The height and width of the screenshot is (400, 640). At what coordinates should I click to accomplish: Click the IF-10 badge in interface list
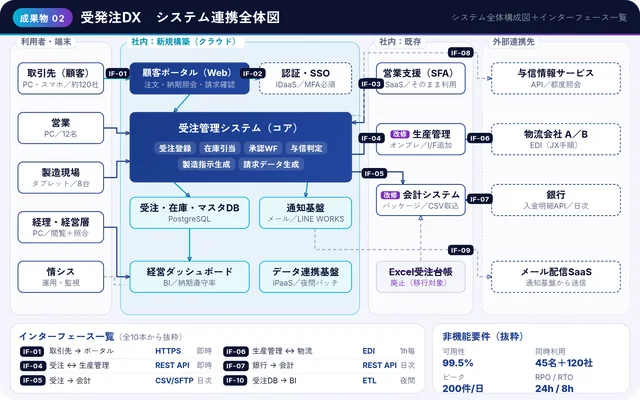click(x=236, y=380)
